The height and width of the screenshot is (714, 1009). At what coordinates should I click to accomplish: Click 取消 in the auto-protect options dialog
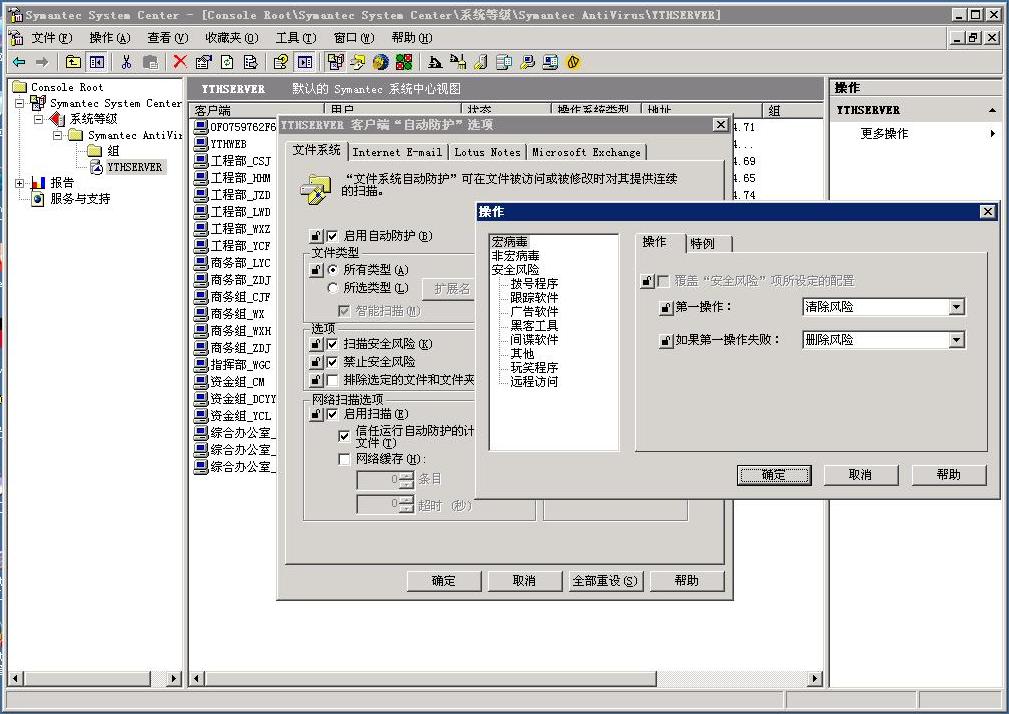coord(524,581)
